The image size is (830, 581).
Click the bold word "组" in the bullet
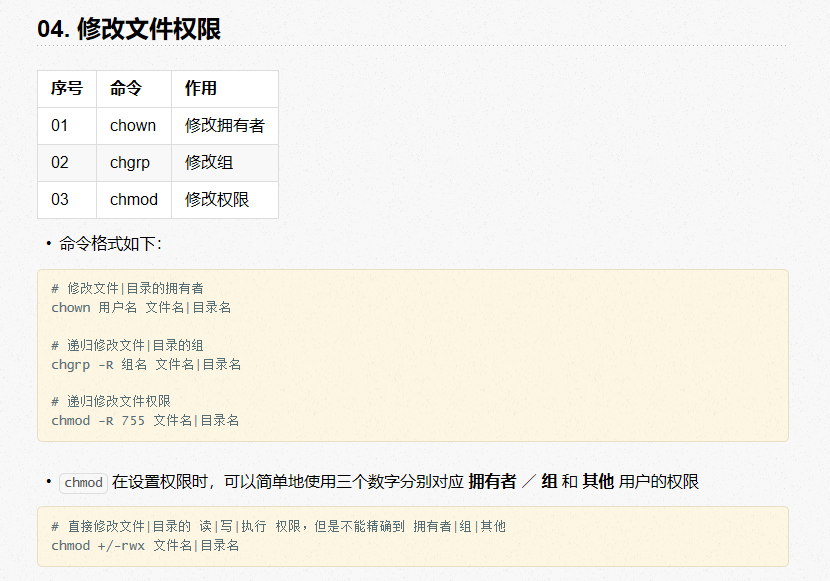click(x=549, y=482)
